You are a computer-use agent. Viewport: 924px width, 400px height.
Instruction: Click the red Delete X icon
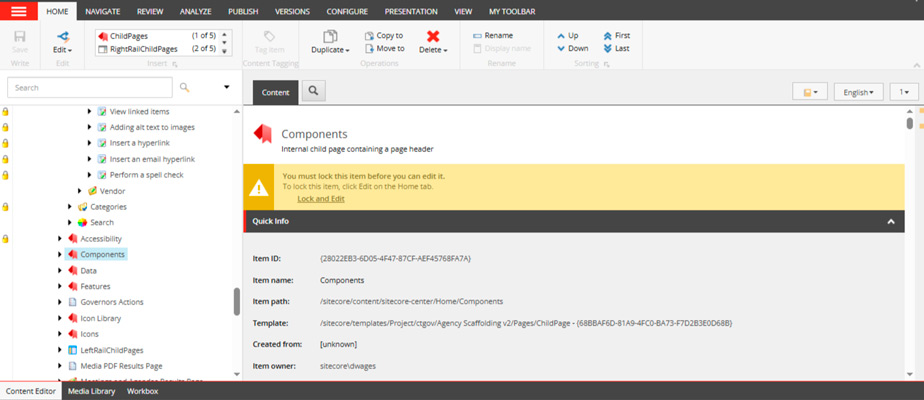433,37
